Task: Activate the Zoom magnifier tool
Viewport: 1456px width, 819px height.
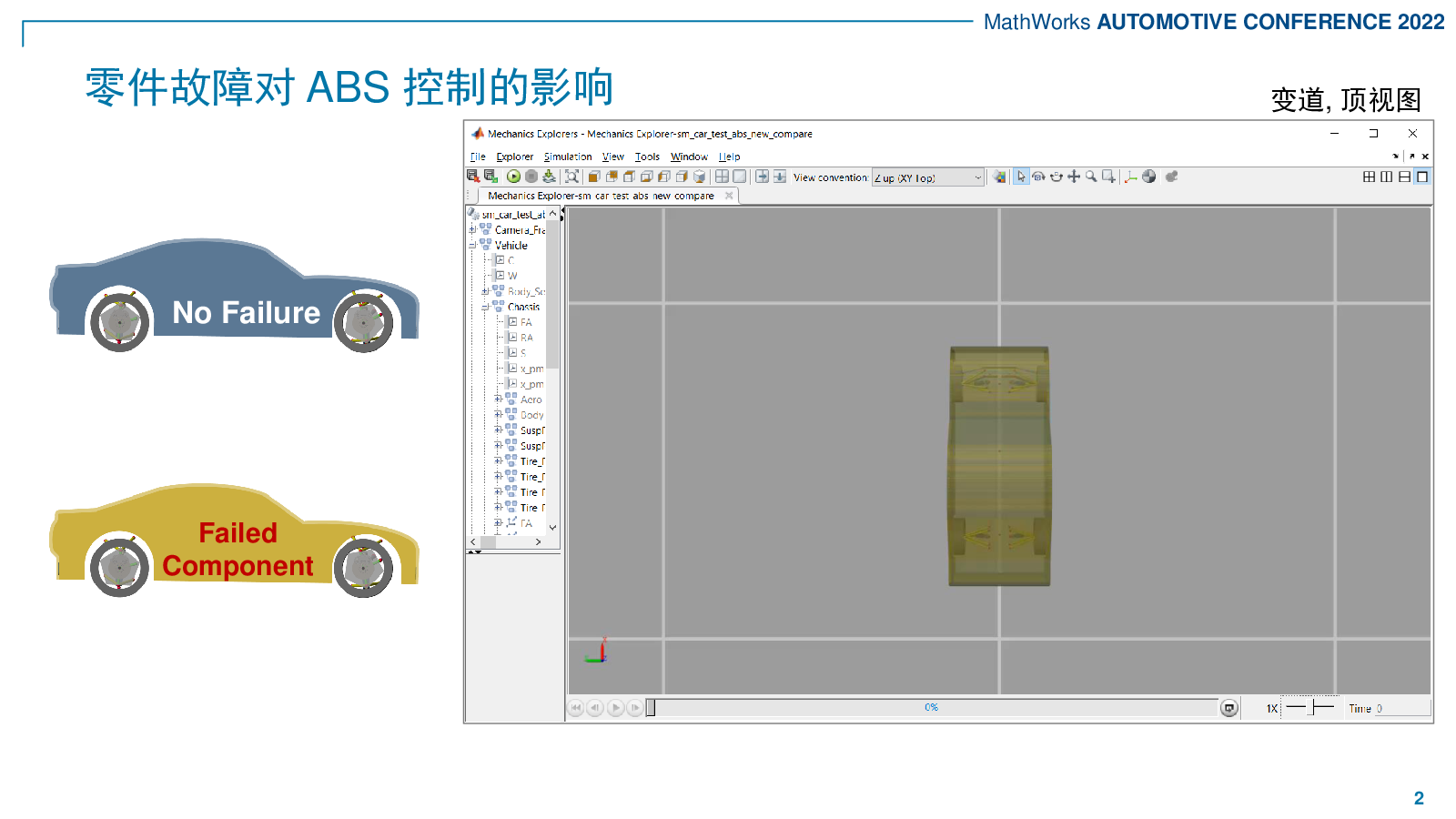Action: (1091, 177)
